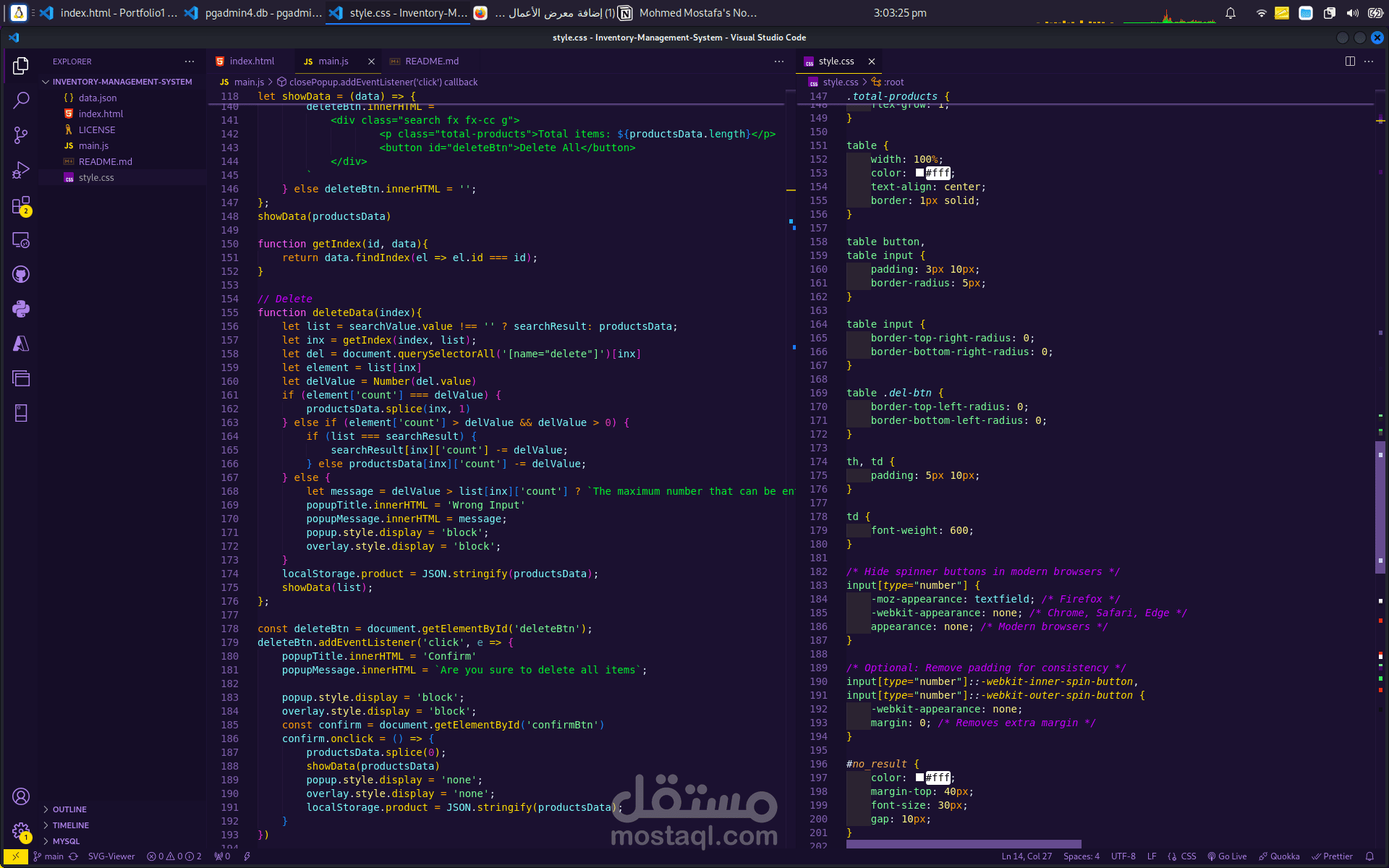
Task: Click the CSS language mode button
Action: click(1188, 856)
